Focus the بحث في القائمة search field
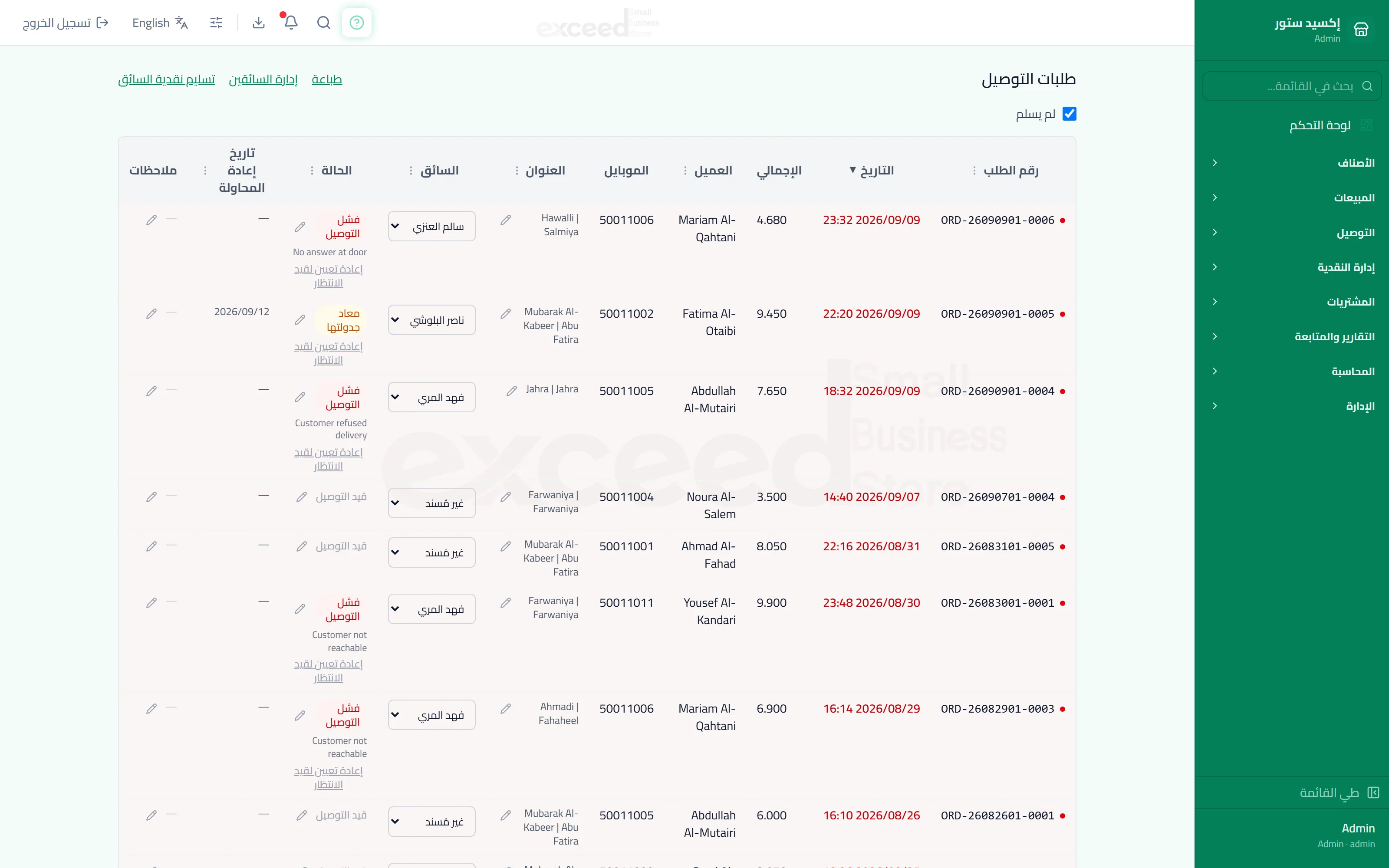The image size is (1389, 868). 1292,86
